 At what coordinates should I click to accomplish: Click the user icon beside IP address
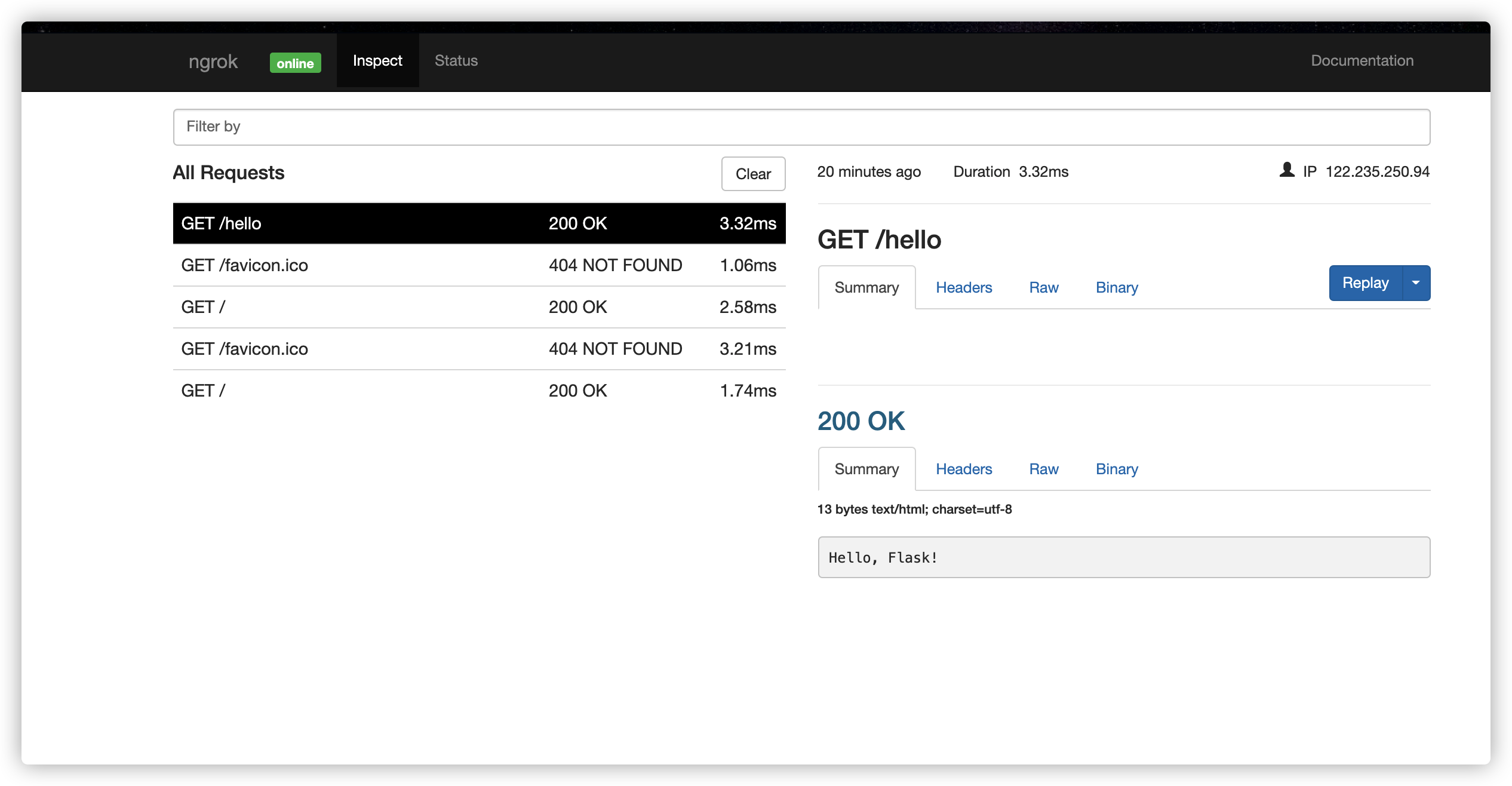(x=1287, y=171)
